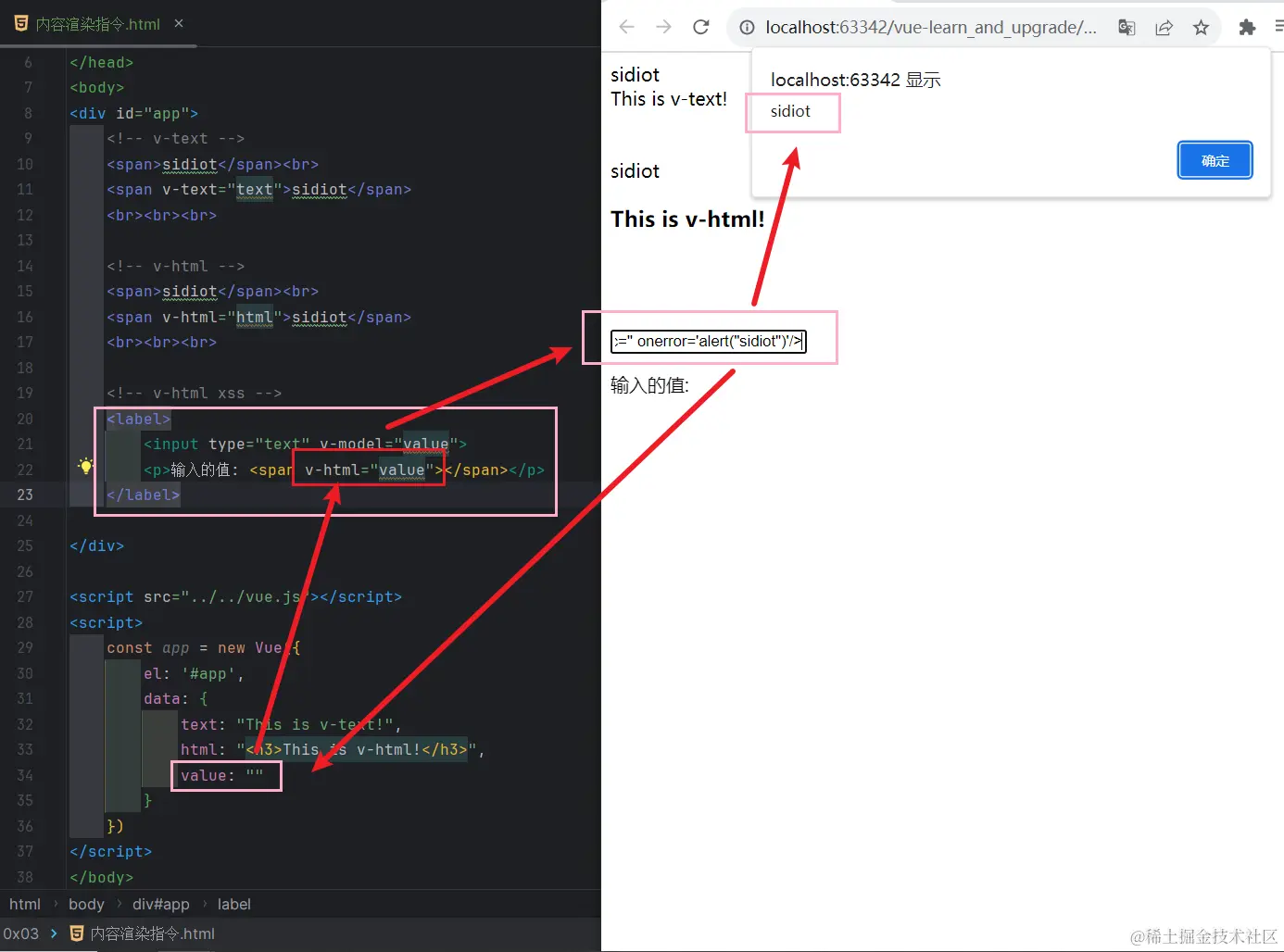Screen dimensions: 1284x952
Task: Click the value: "" data property
Action: pos(222,775)
